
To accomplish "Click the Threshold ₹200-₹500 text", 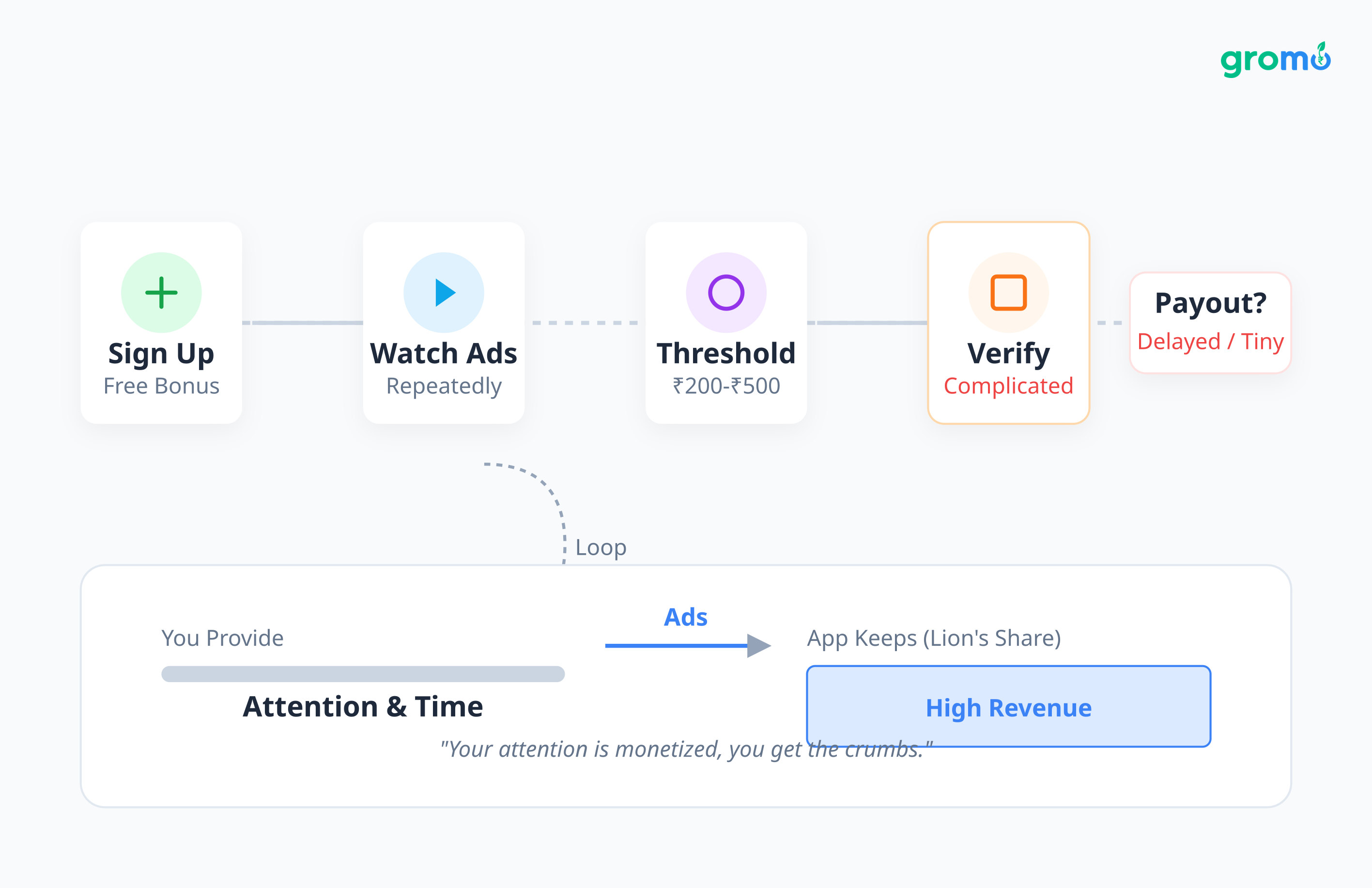I will click(726, 386).
